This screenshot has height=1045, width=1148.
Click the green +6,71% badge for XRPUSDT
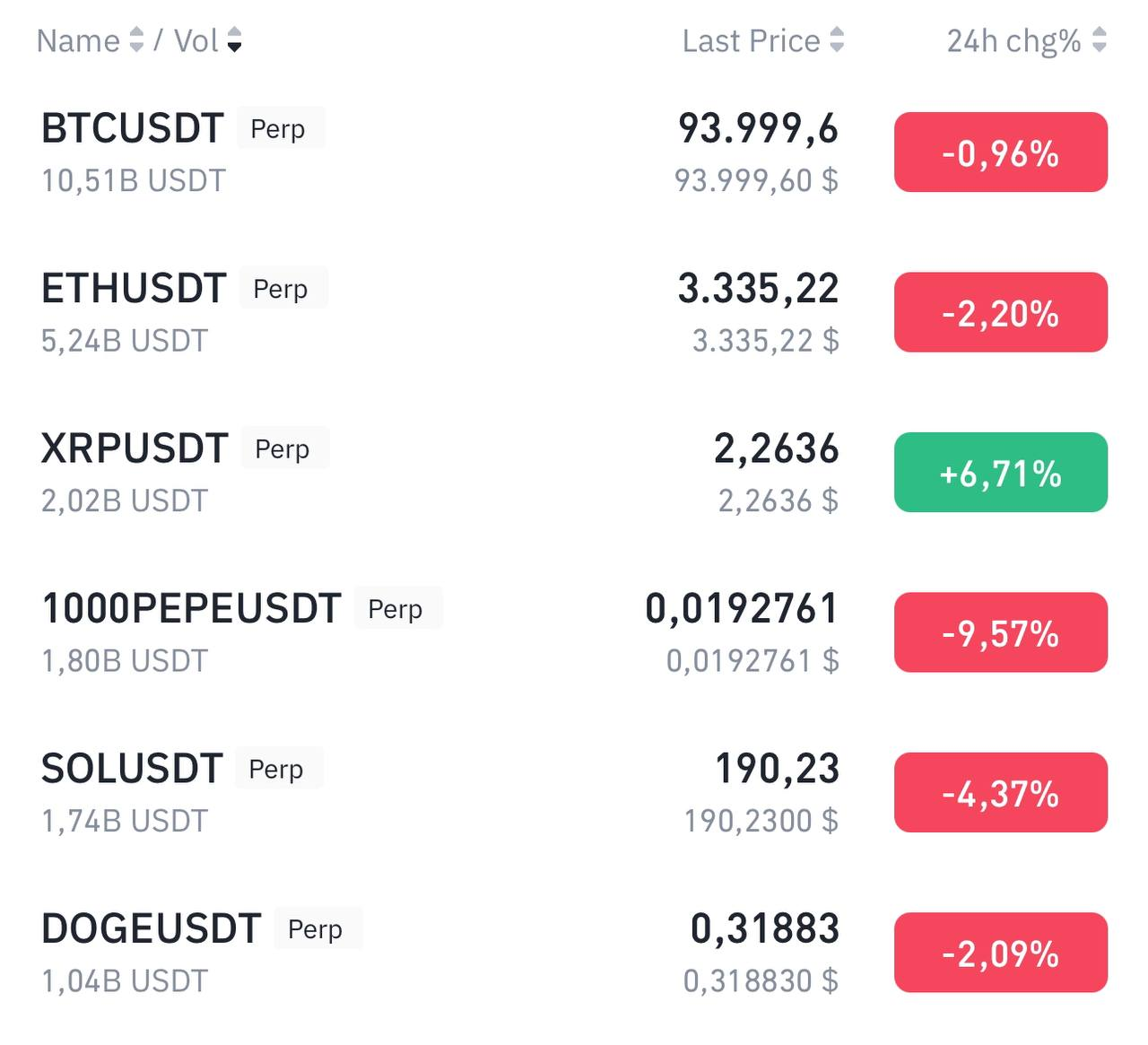1000,473
